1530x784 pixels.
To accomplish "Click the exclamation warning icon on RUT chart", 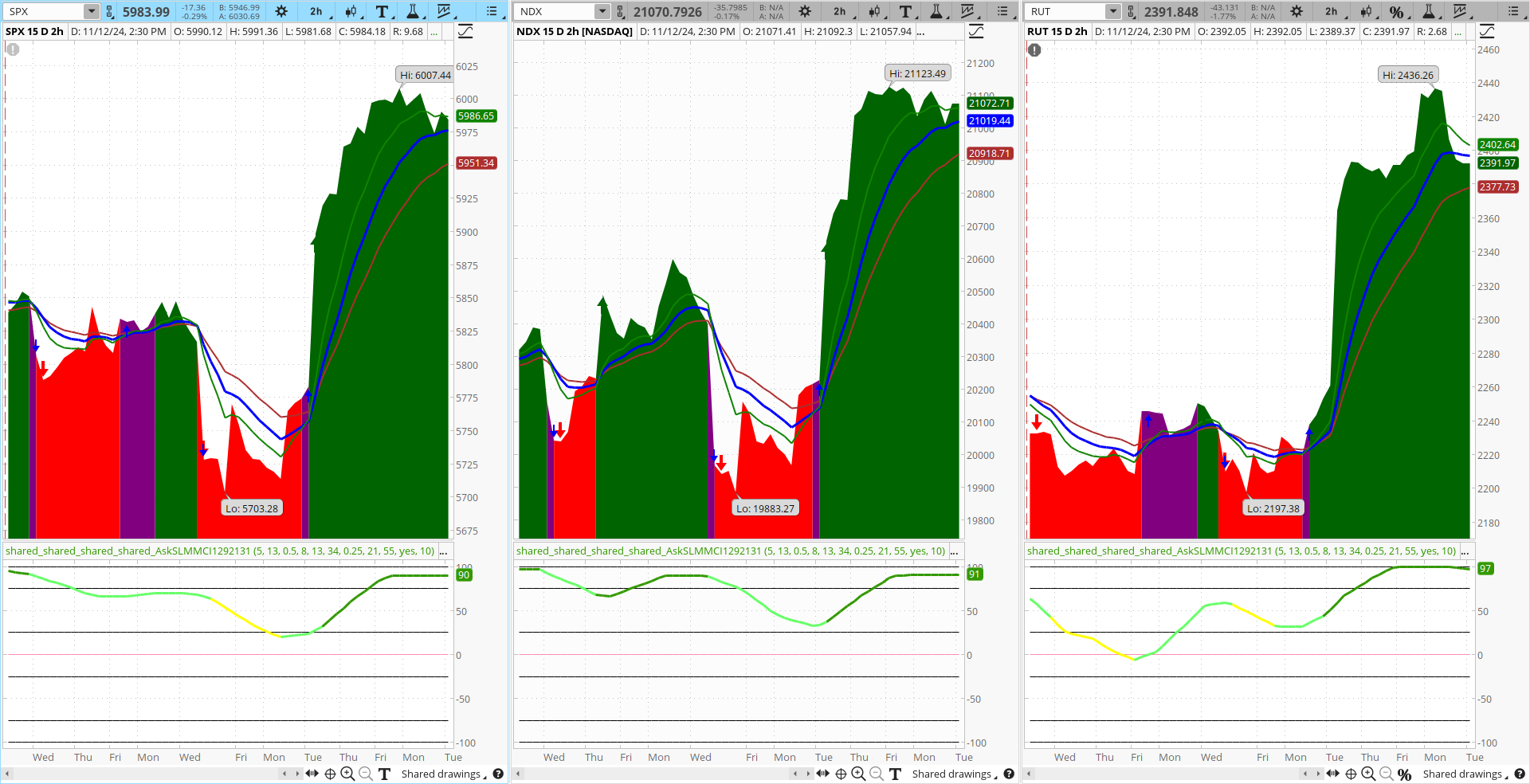I will tap(1034, 49).
